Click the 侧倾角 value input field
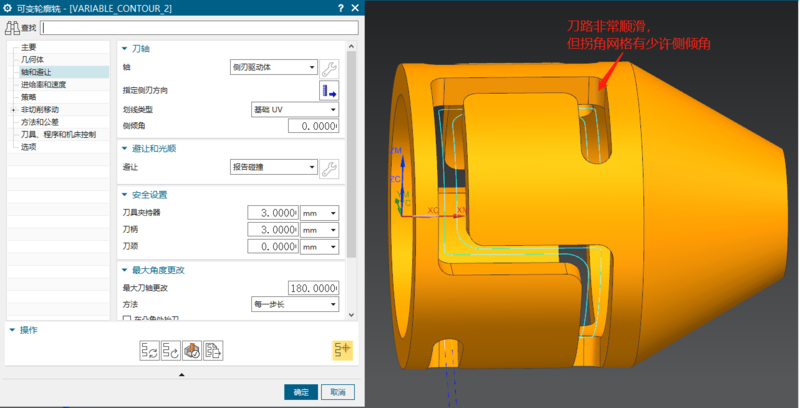Viewport: 800px width, 408px height. point(313,126)
